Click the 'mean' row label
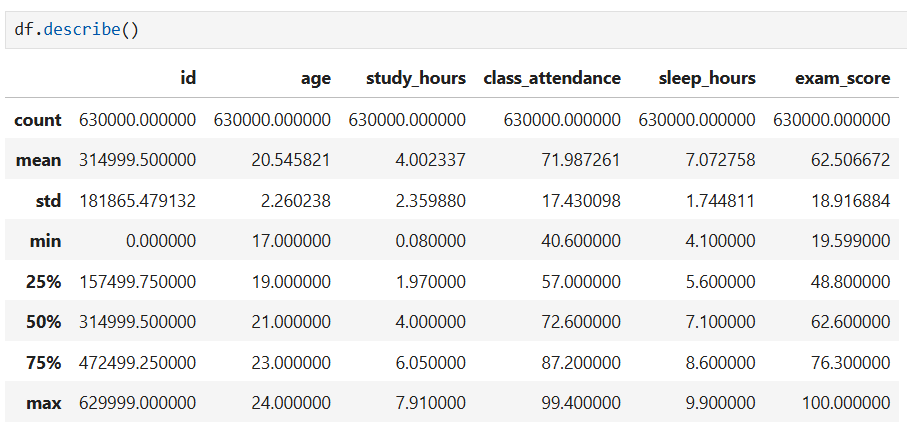 point(38,160)
